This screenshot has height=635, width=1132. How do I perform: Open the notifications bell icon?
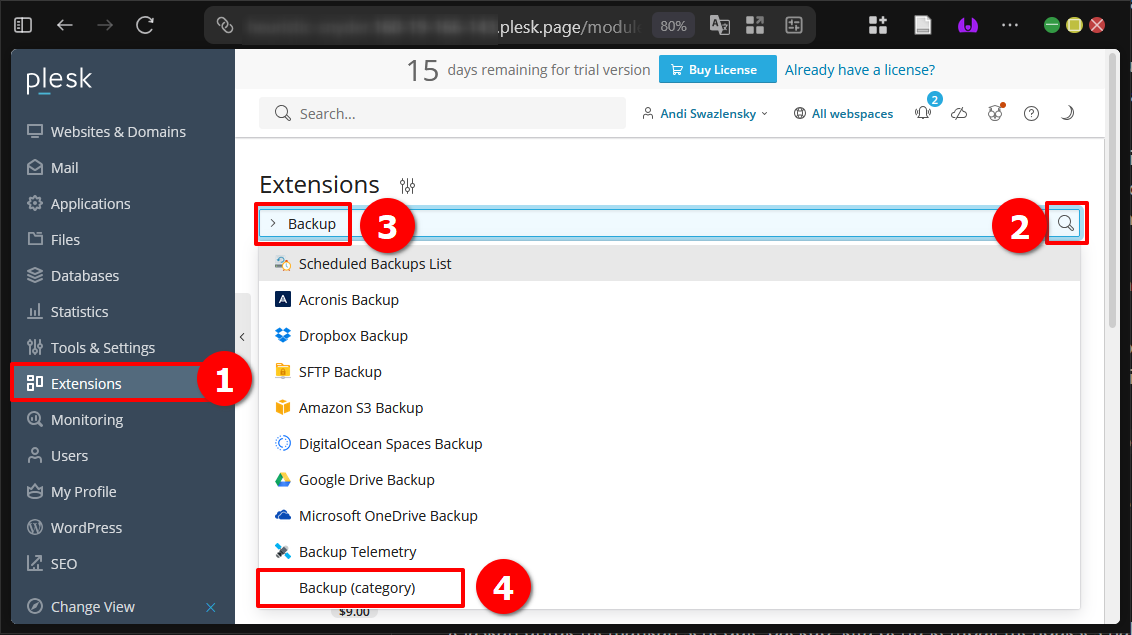[921, 113]
